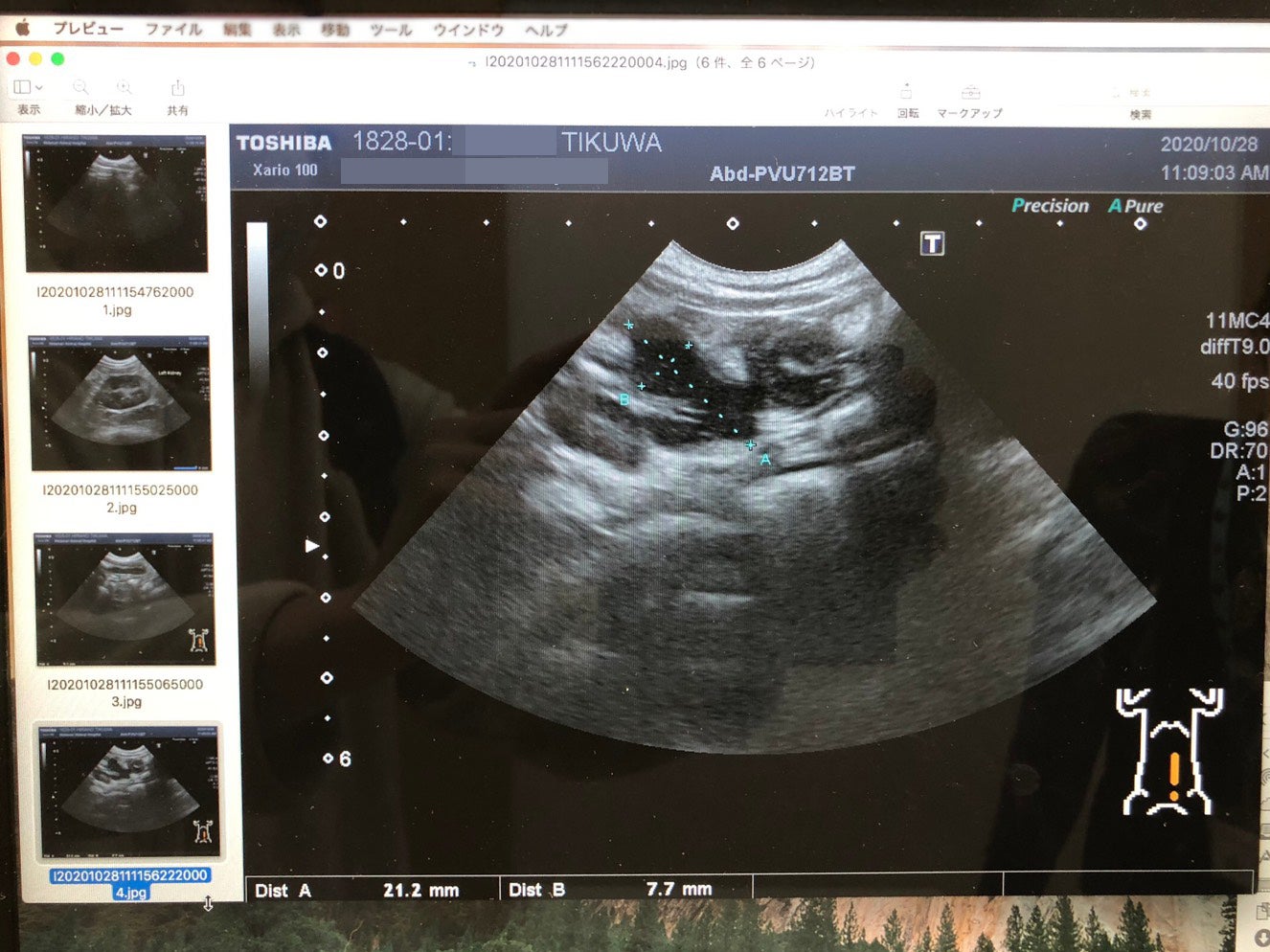
Task: Click the Share (共有) toolbar icon
Action: click(x=177, y=89)
